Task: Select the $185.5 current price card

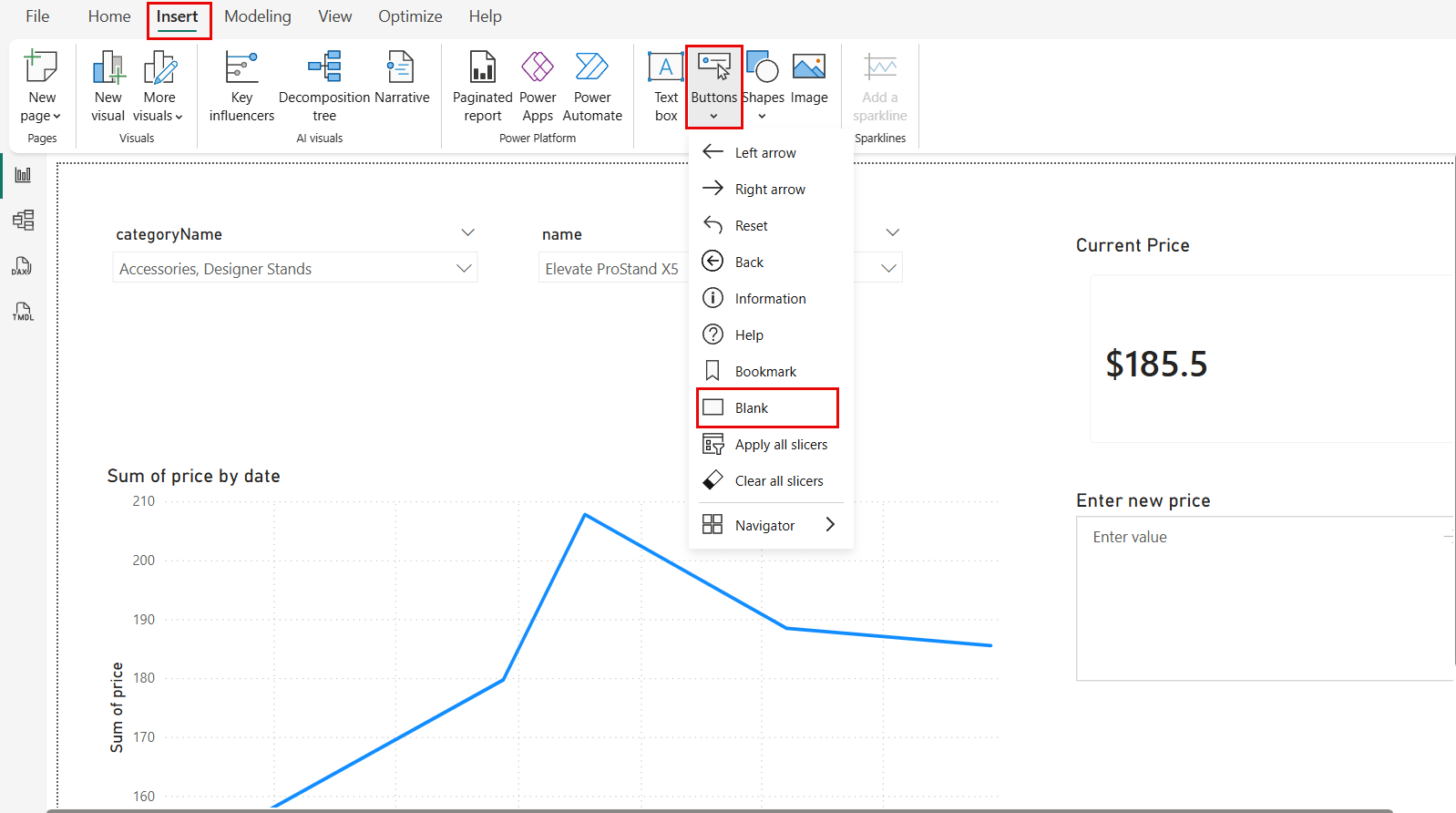Action: (1272, 359)
